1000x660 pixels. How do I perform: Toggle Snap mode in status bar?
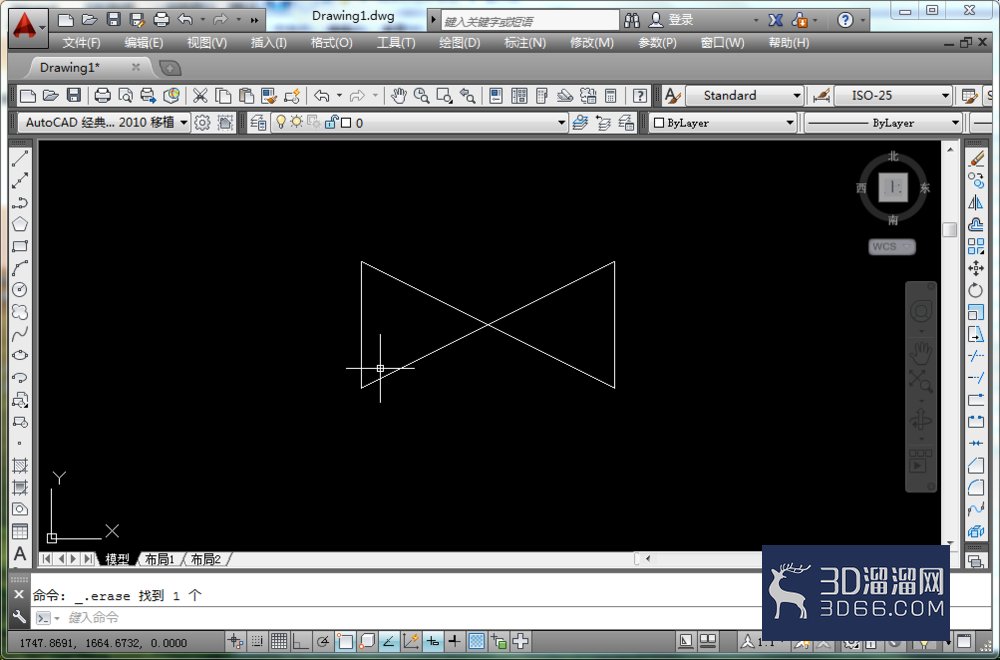pyautogui.click(x=257, y=641)
